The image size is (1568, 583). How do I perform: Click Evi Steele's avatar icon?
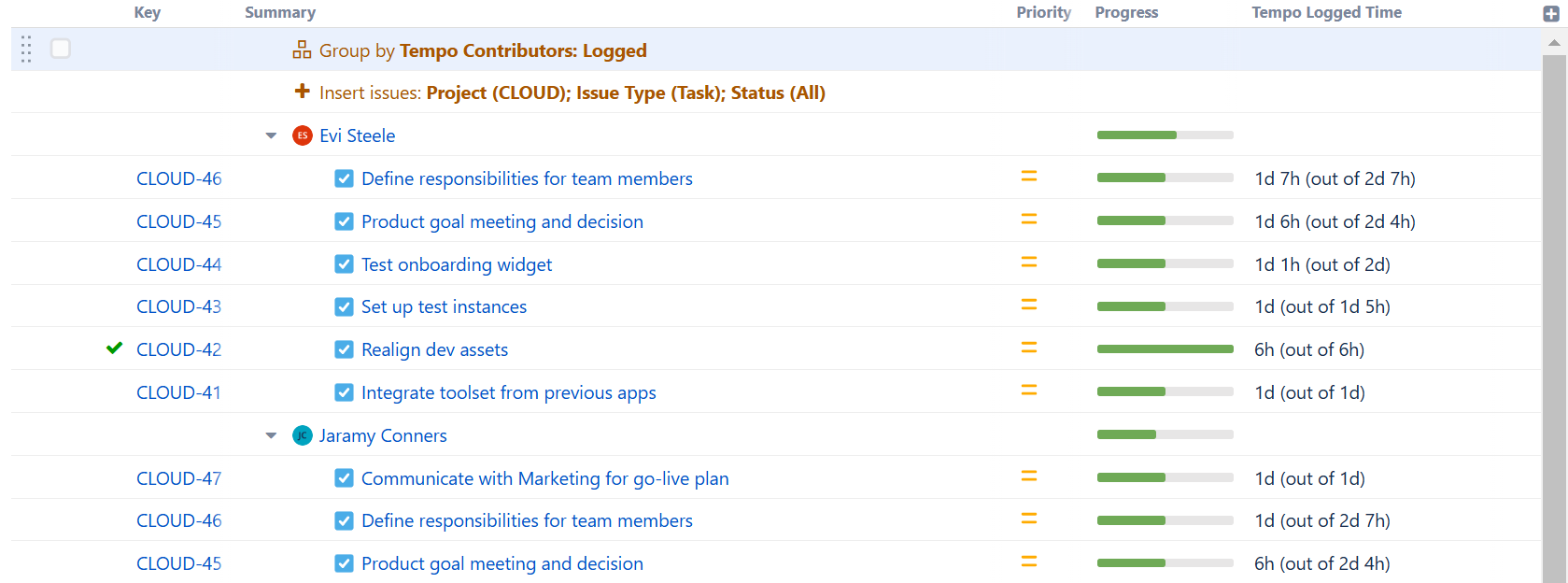point(302,135)
